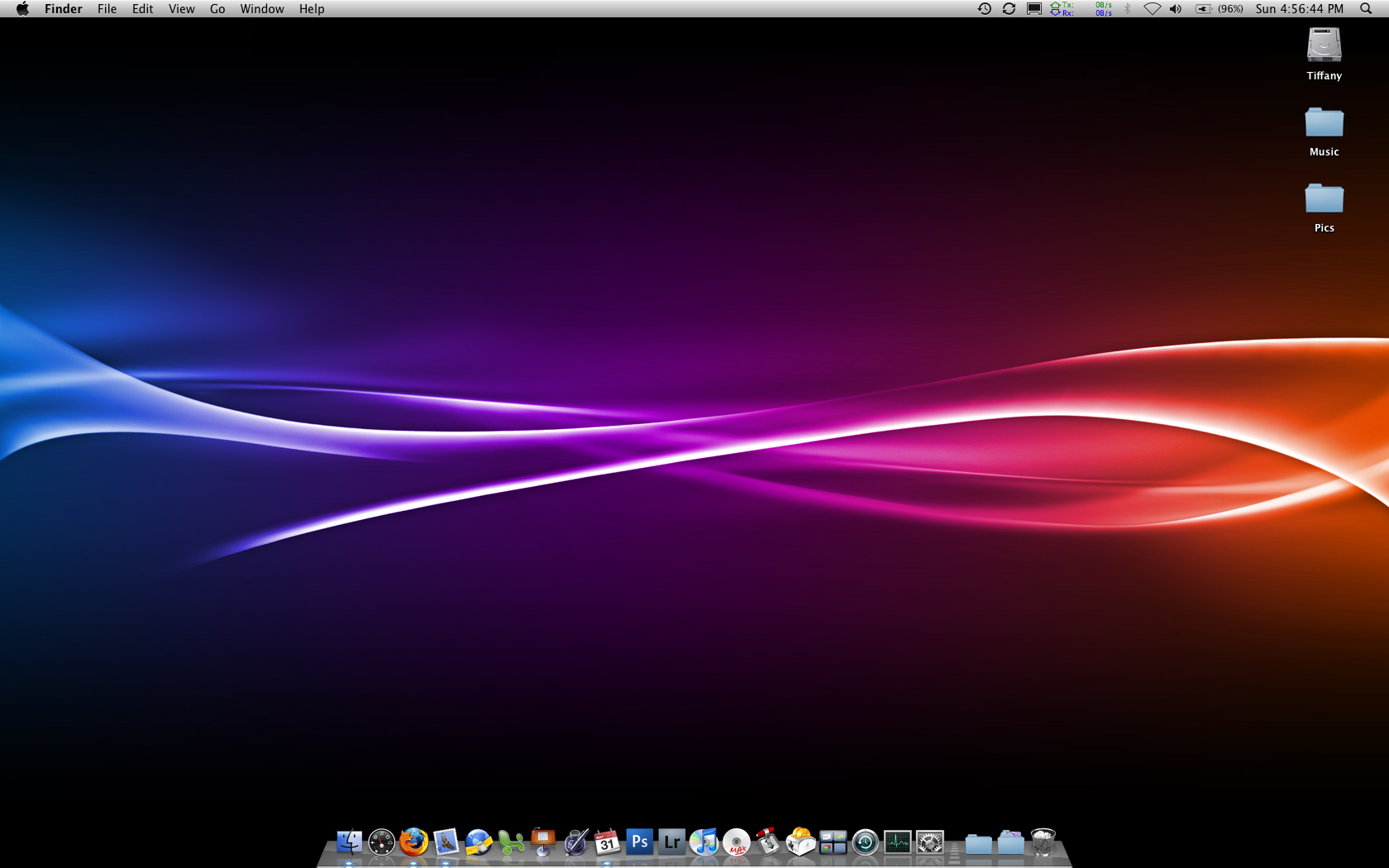
Task: Open the Trash in the Dock
Action: pos(1043,842)
